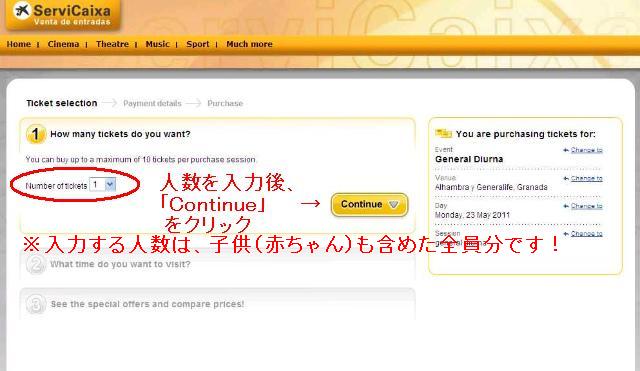Open the Theatre menu item
The height and width of the screenshot is (371, 640).
tap(112, 44)
